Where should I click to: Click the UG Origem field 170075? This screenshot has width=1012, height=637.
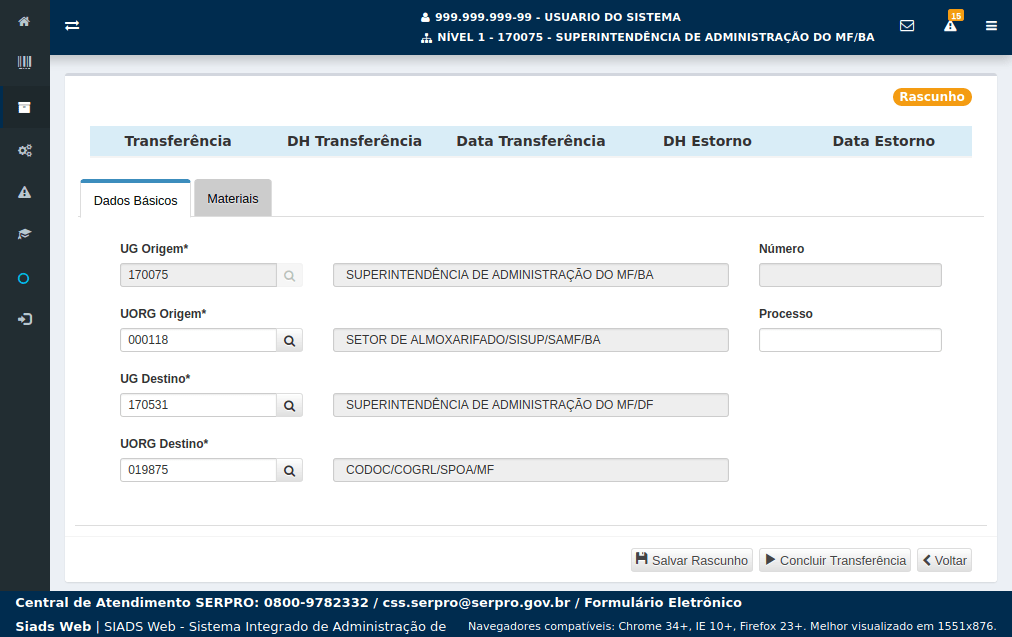tap(198, 275)
